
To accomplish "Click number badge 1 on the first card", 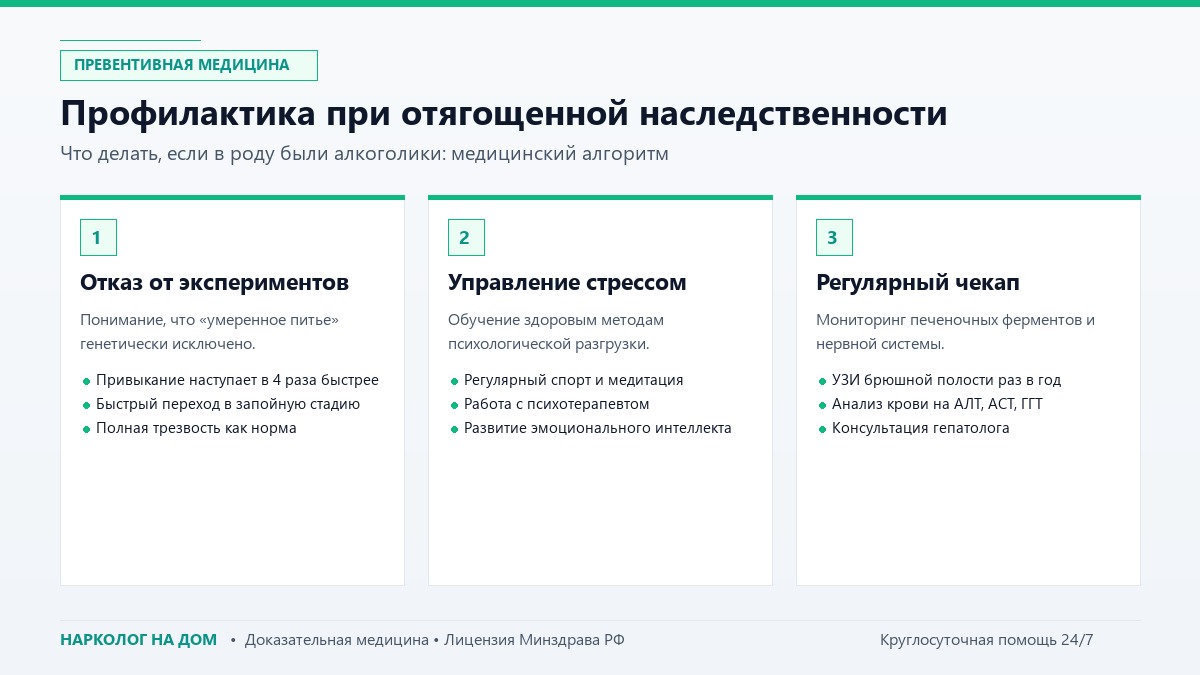I will coord(98,238).
